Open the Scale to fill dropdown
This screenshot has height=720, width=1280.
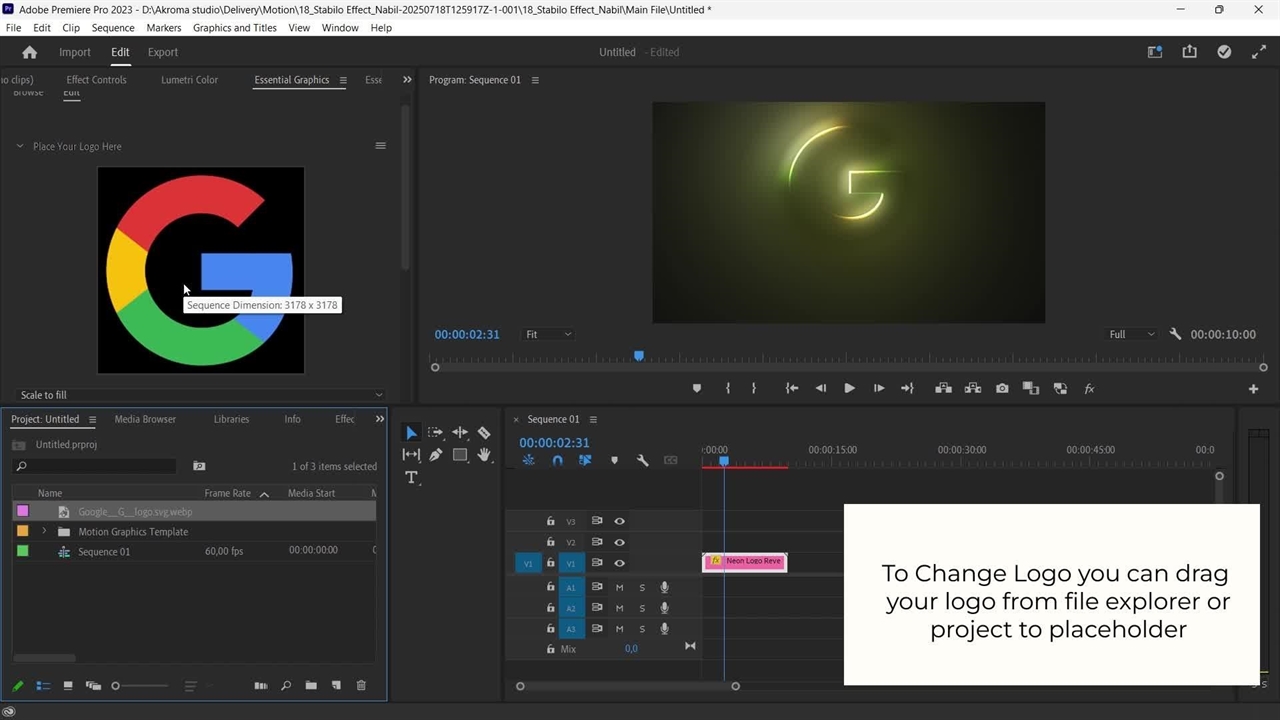(200, 395)
